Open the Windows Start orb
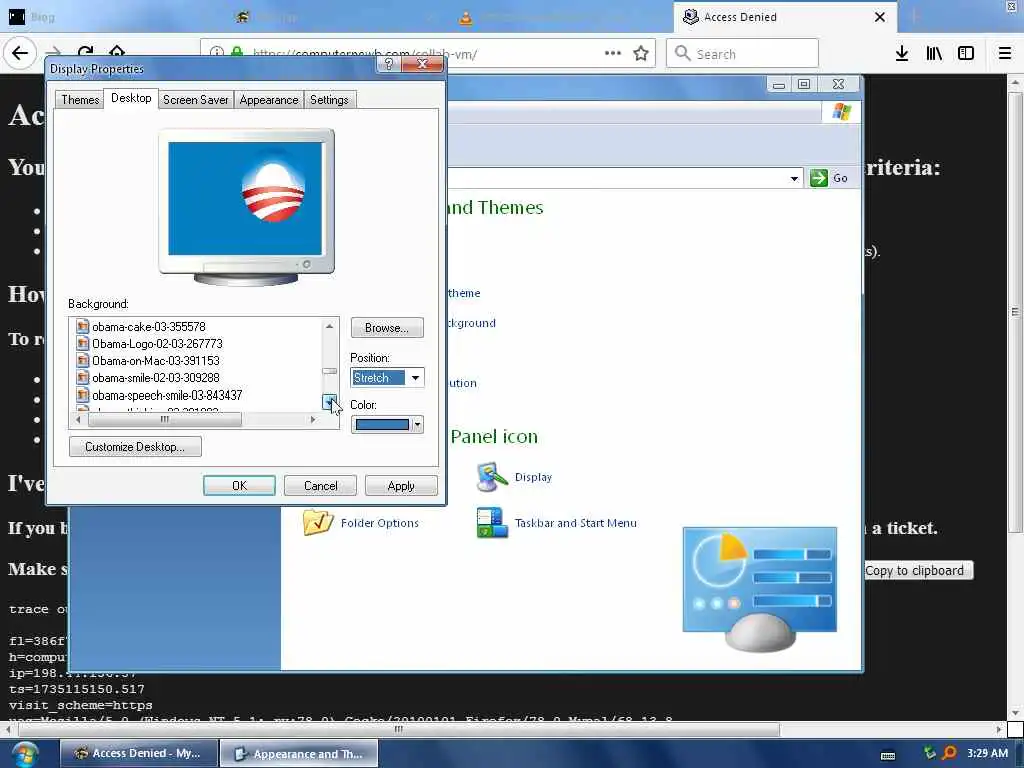 24,754
